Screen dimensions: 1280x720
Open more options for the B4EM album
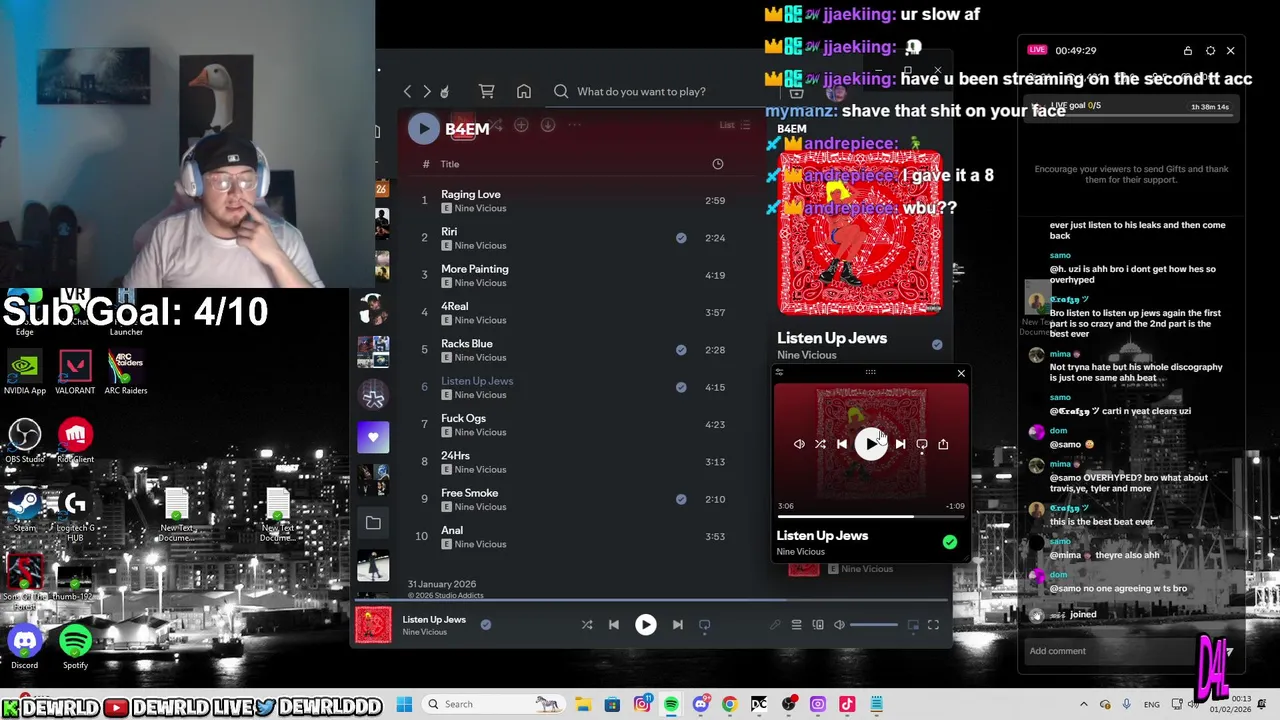pyautogui.click(x=575, y=125)
